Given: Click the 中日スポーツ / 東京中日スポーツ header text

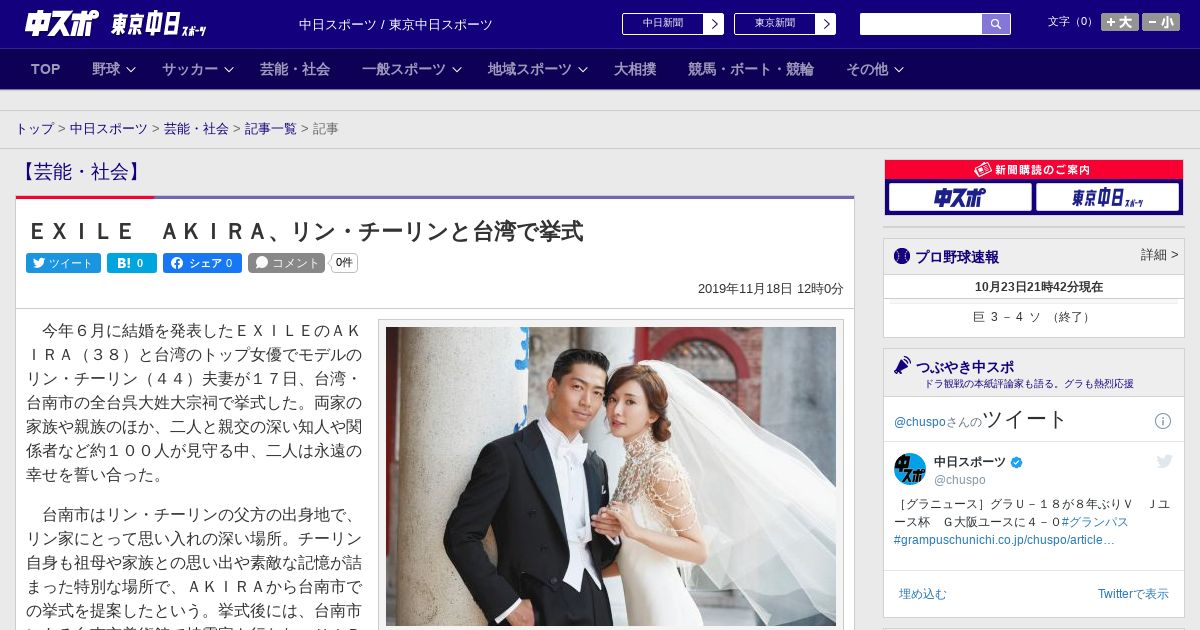Looking at the screenshot, I should click(396, 24).
